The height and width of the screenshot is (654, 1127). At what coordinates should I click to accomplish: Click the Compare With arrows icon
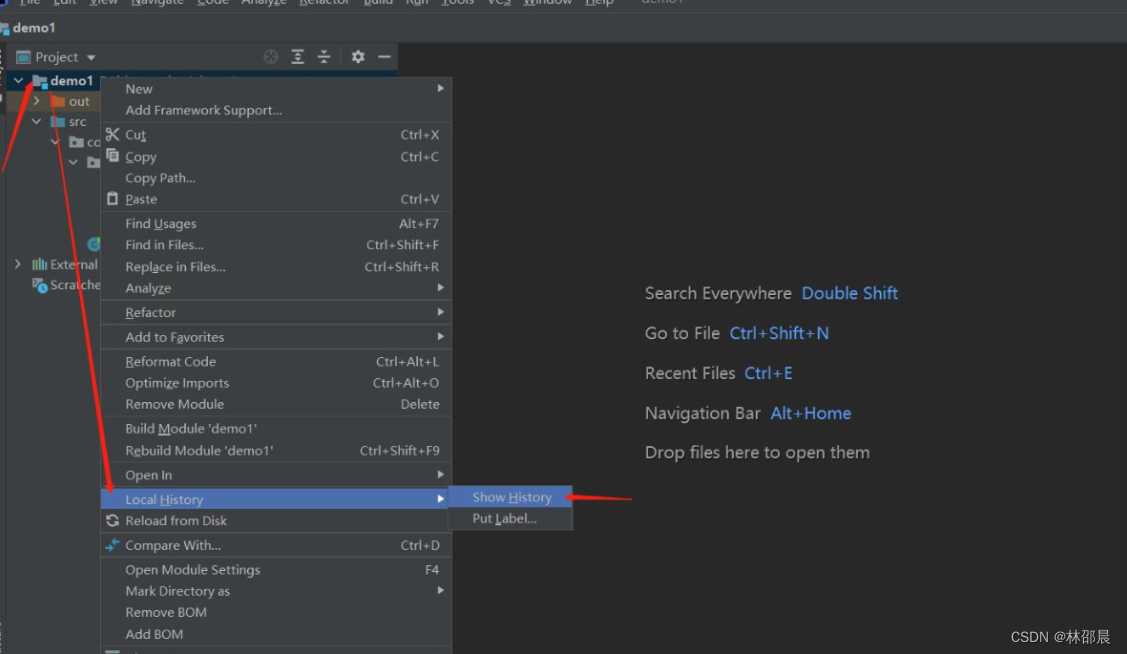click(112, 545)
